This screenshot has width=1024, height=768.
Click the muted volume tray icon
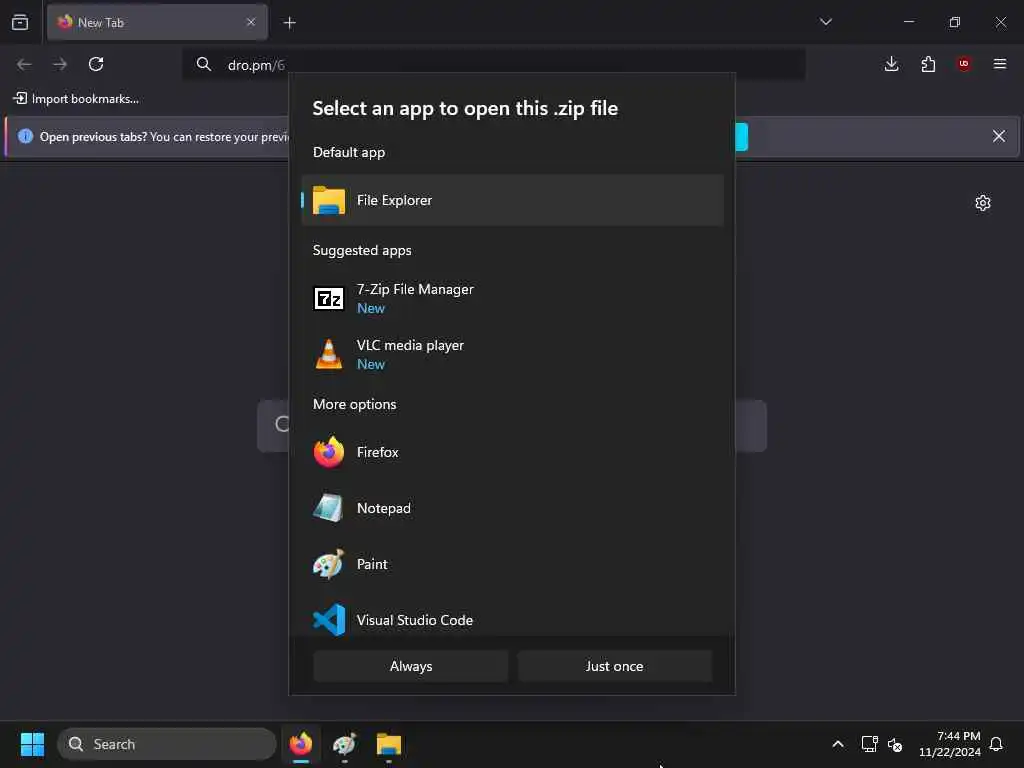click(x=895, y=744)
